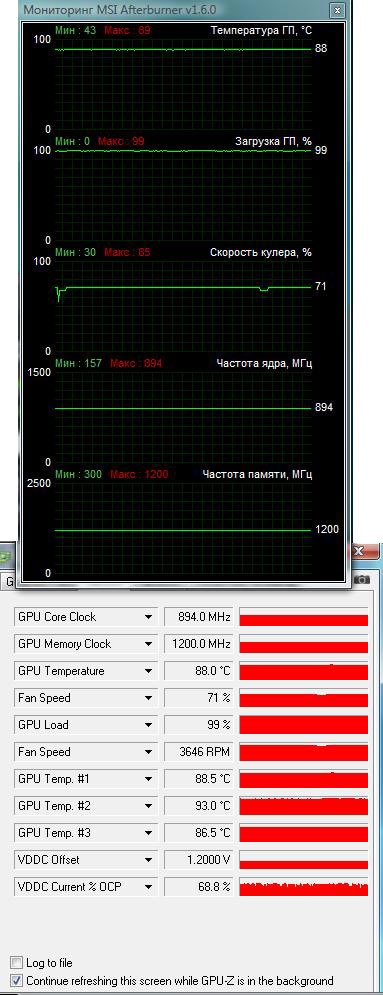Click the Скорость кулера, % graph label
This screenshot has height=995, width=383.
[261, 252]
